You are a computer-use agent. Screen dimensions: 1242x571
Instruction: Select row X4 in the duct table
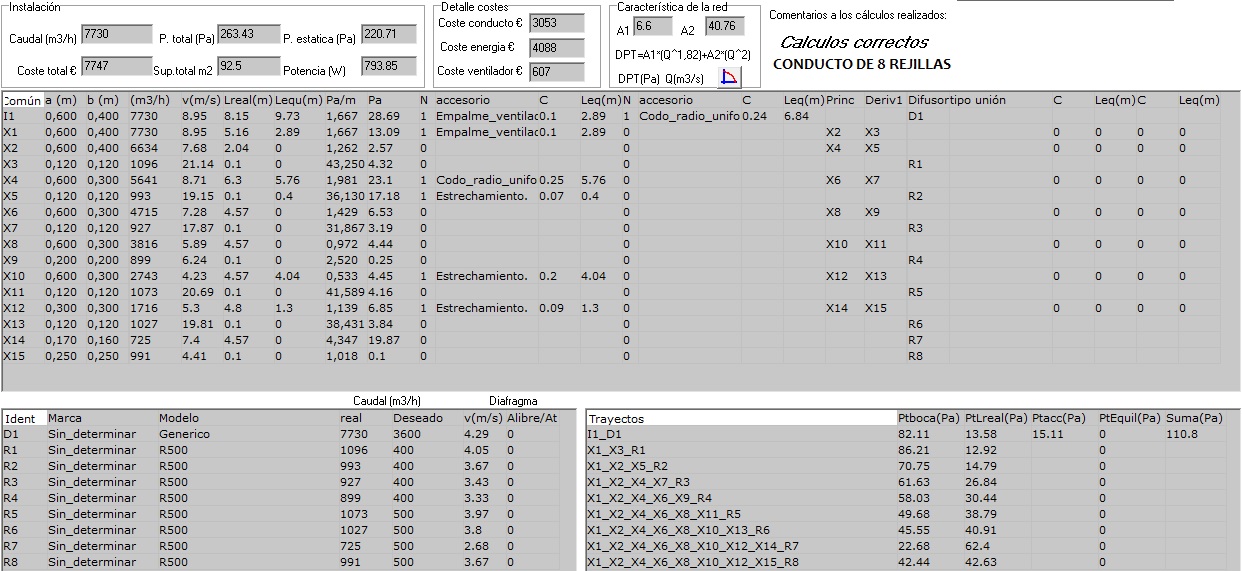(x=12, y=180)
